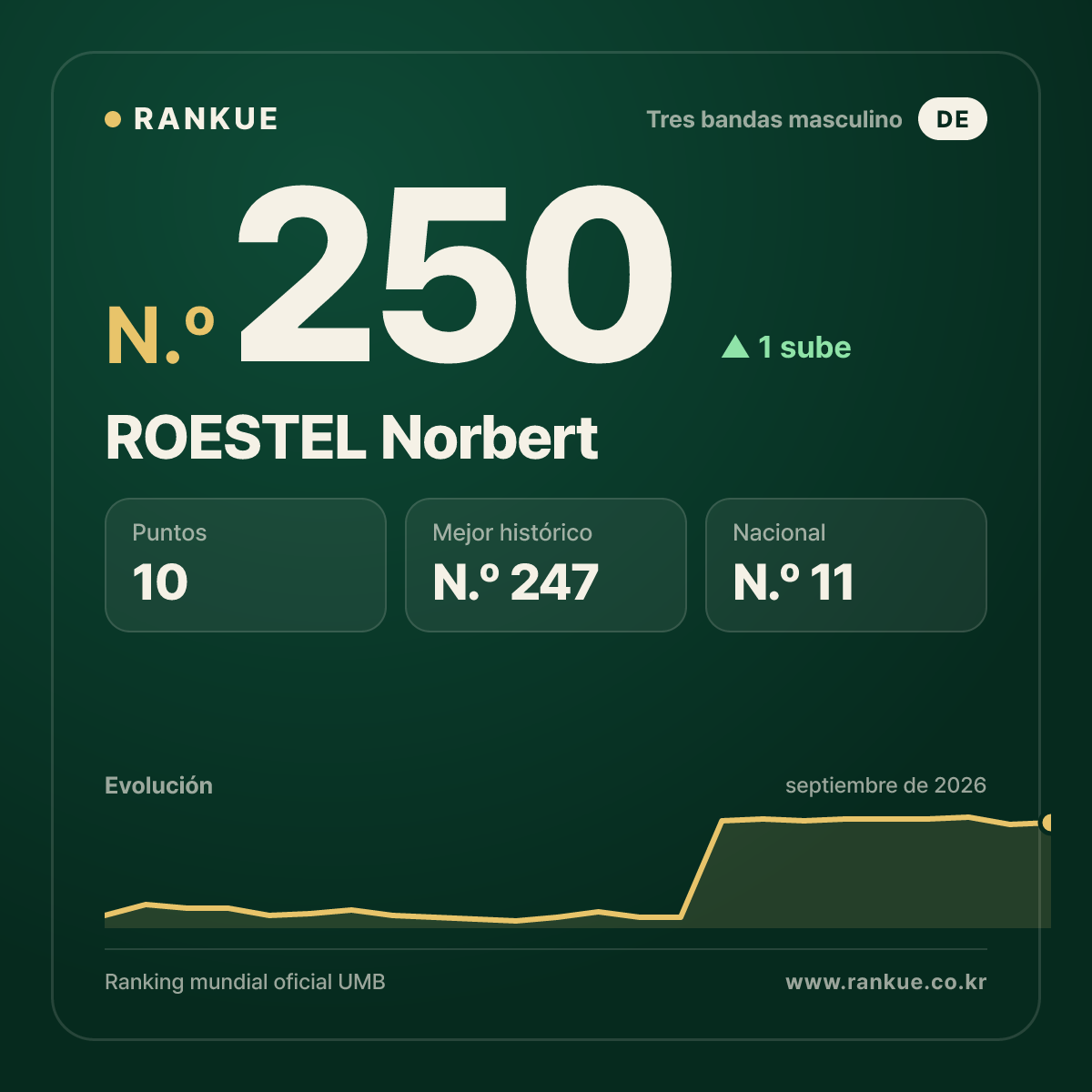Click the RANKUE logo text
The width and height of the screenshot is (1092, 1092).
click(x=206, y=119)
